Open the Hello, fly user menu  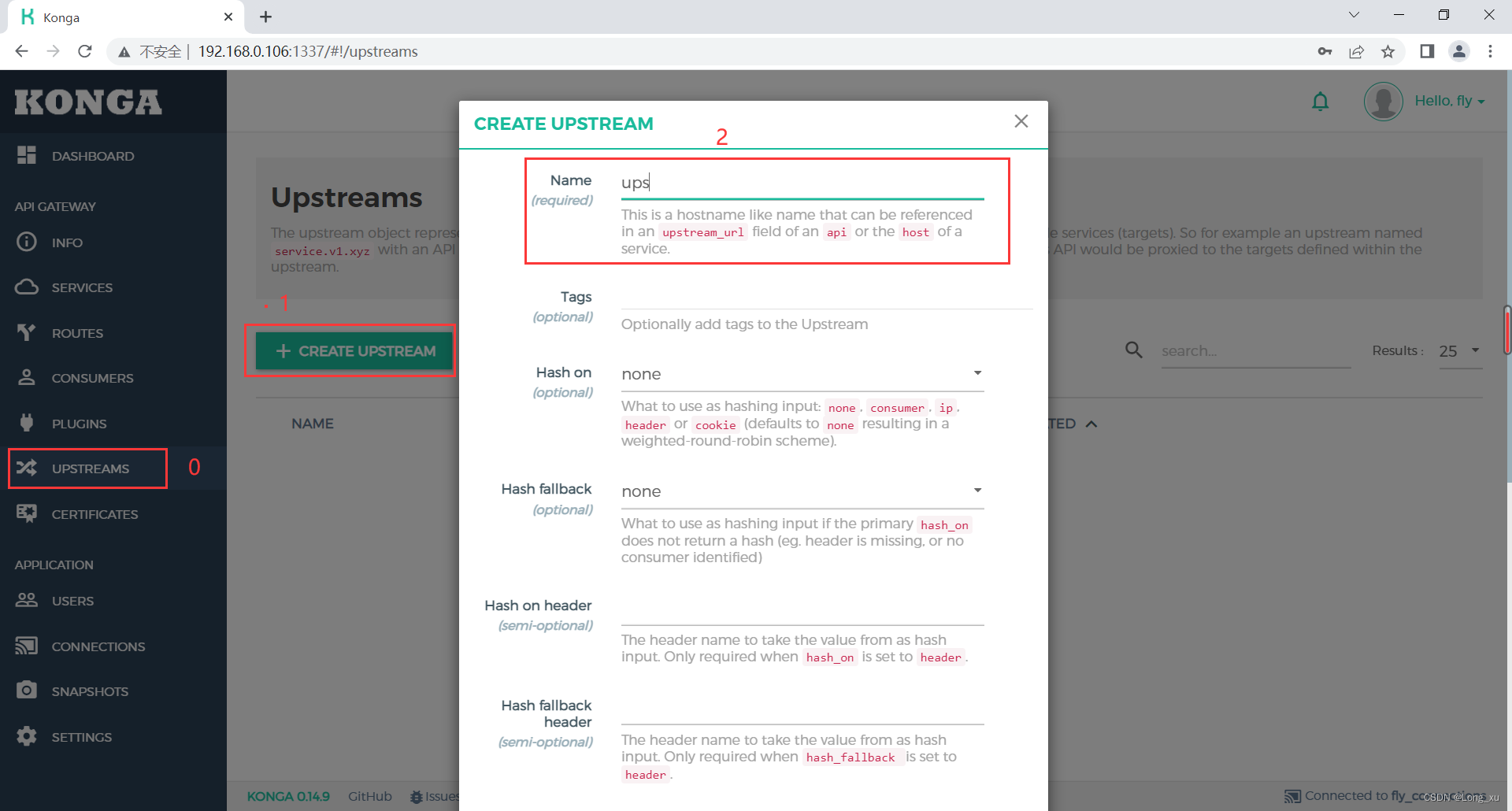(1449, 101)
